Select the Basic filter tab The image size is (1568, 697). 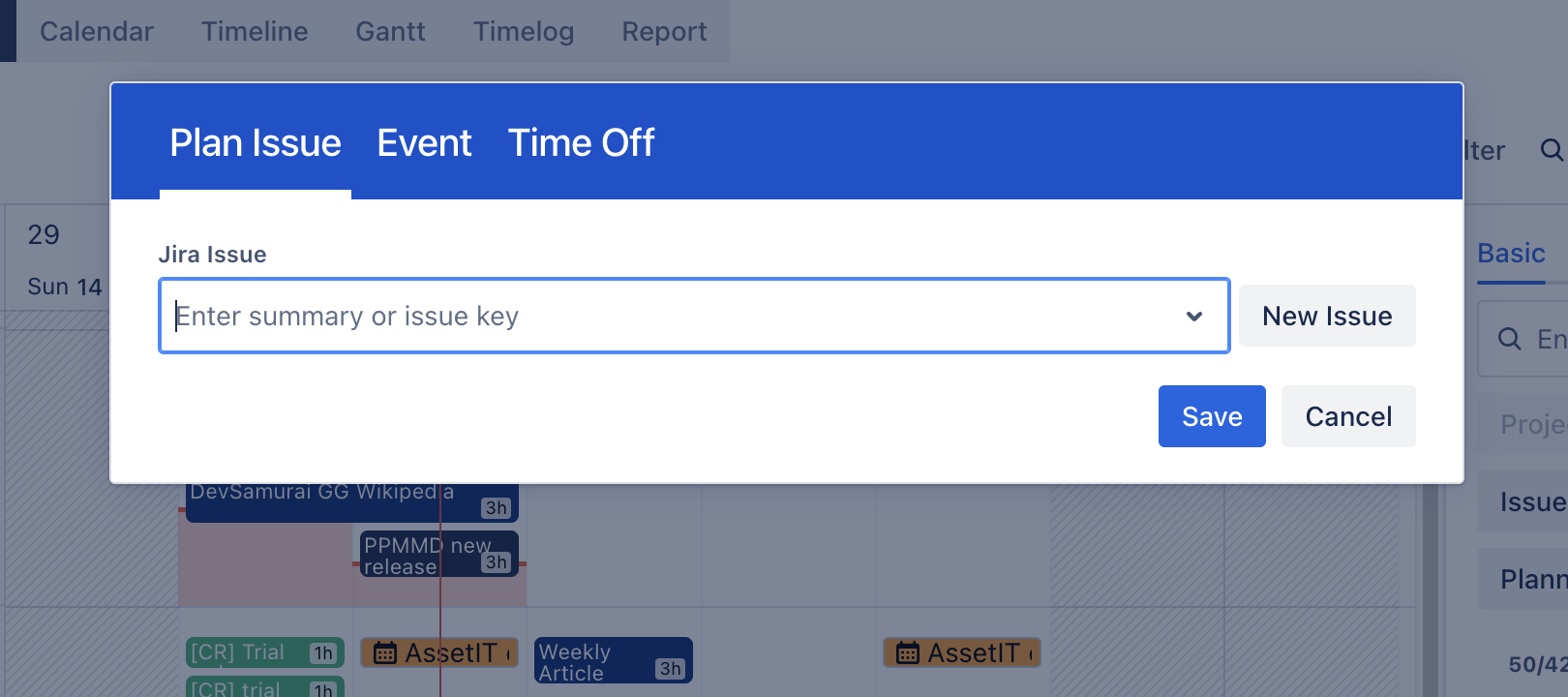1511,254
